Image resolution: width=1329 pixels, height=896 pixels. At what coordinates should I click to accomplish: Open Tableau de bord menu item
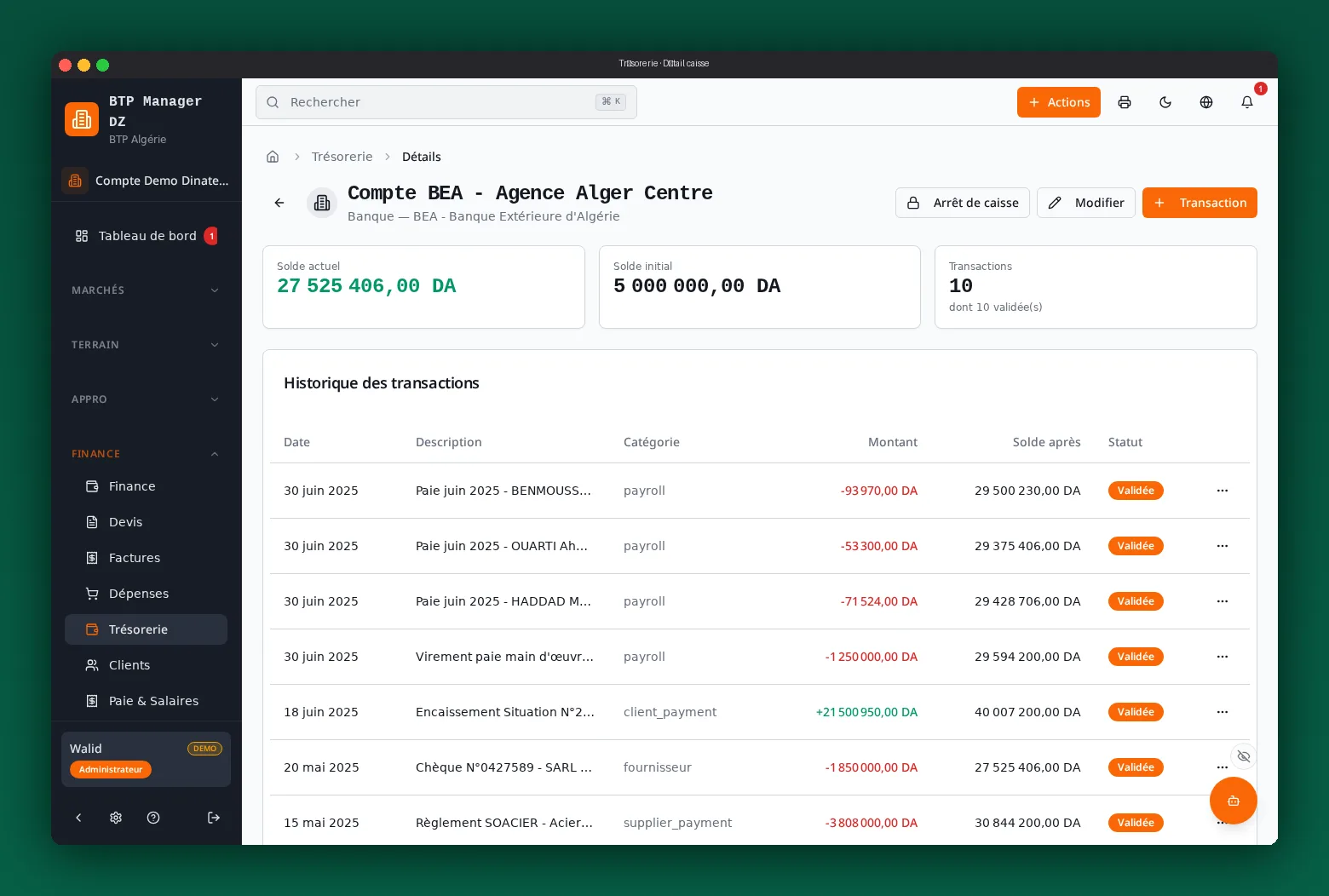point(146,236)
